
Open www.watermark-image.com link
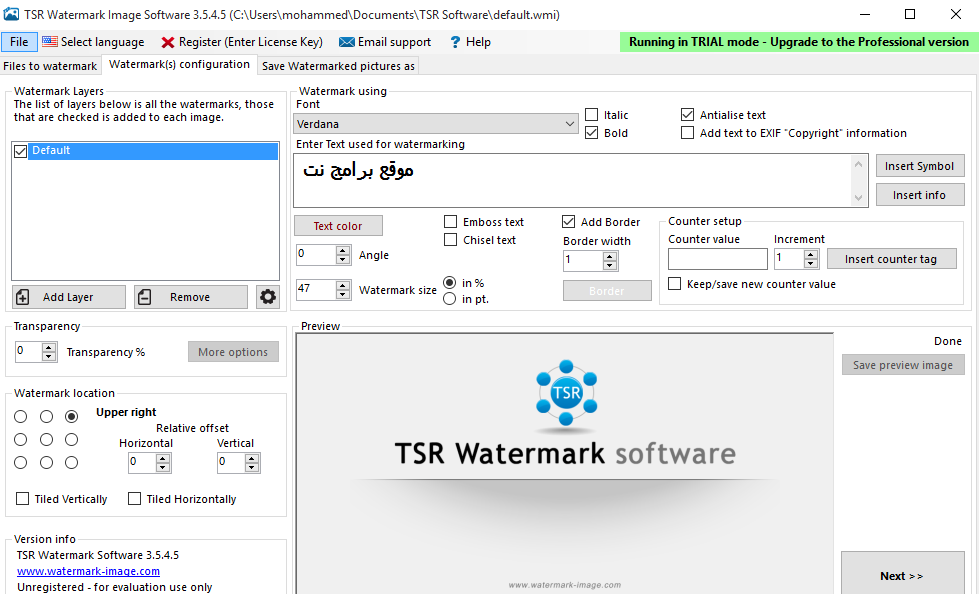[x=88, y=571]
